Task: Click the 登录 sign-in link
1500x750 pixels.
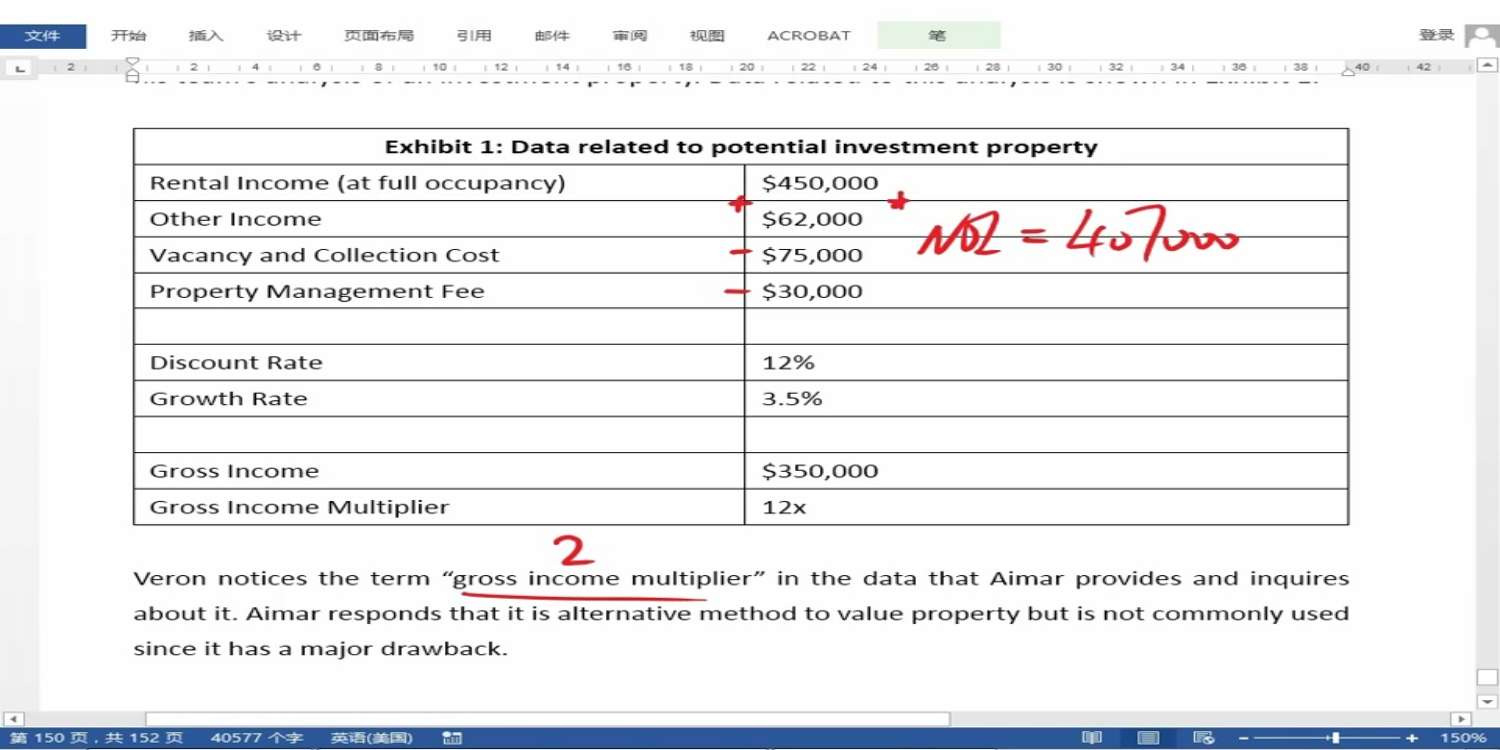Action: (1437, 35)
